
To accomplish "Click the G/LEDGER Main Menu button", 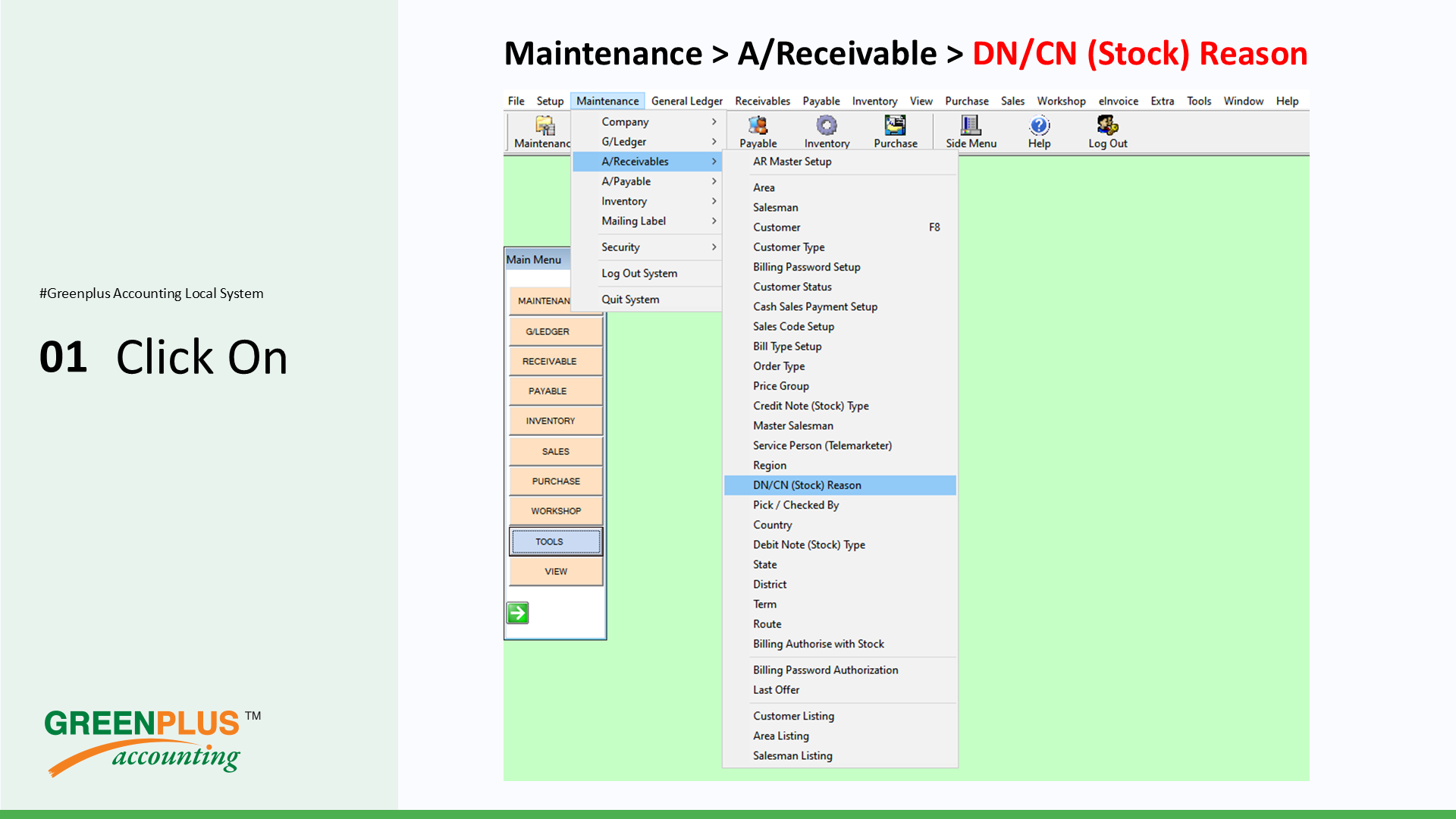I will click(556, 331).
